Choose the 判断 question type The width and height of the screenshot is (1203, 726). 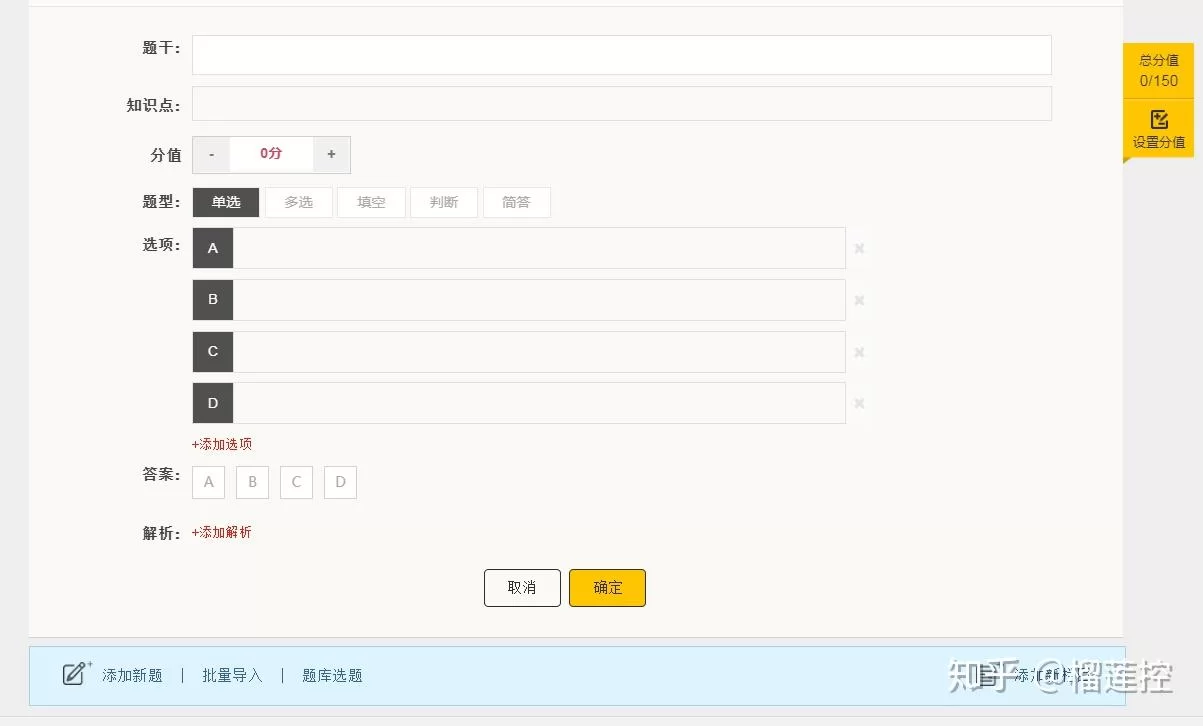pyautogui.click(x=444, y=202)
